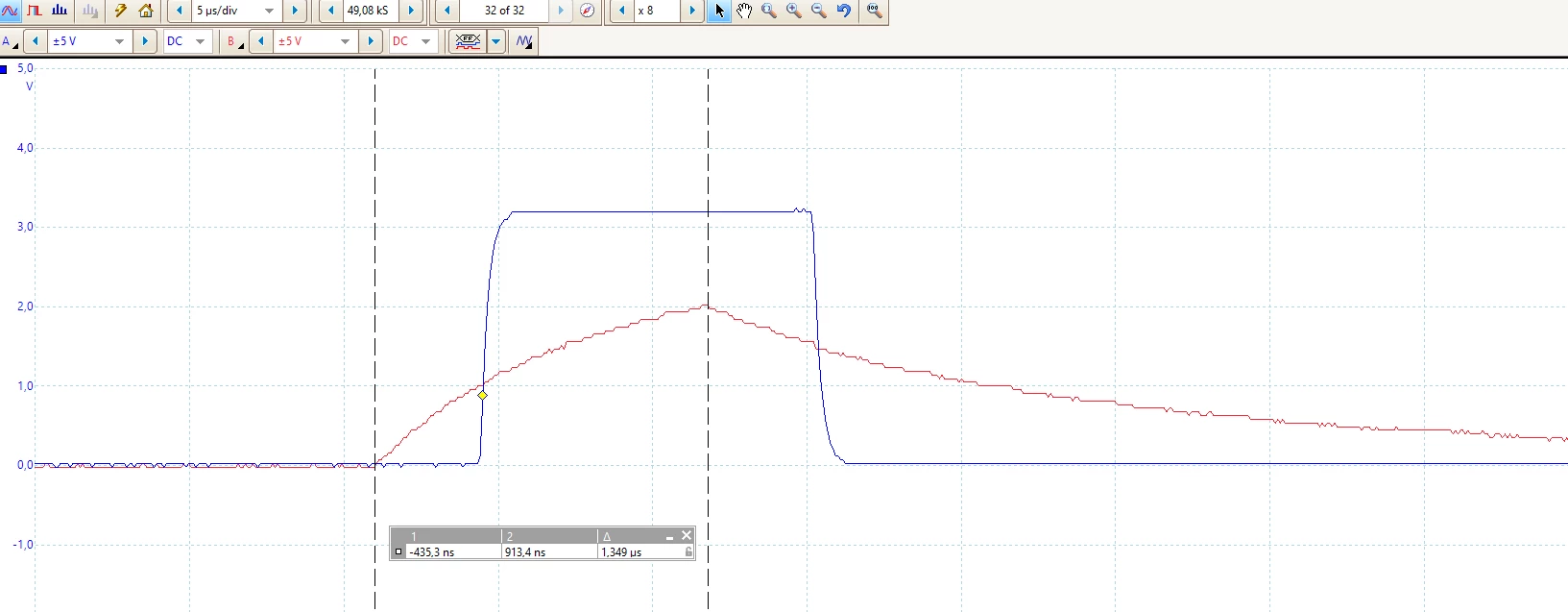Decrease timebase with left arrow
Image resolution: width=1568 pixels, height=612 pixels.
(x=179, y=11)
